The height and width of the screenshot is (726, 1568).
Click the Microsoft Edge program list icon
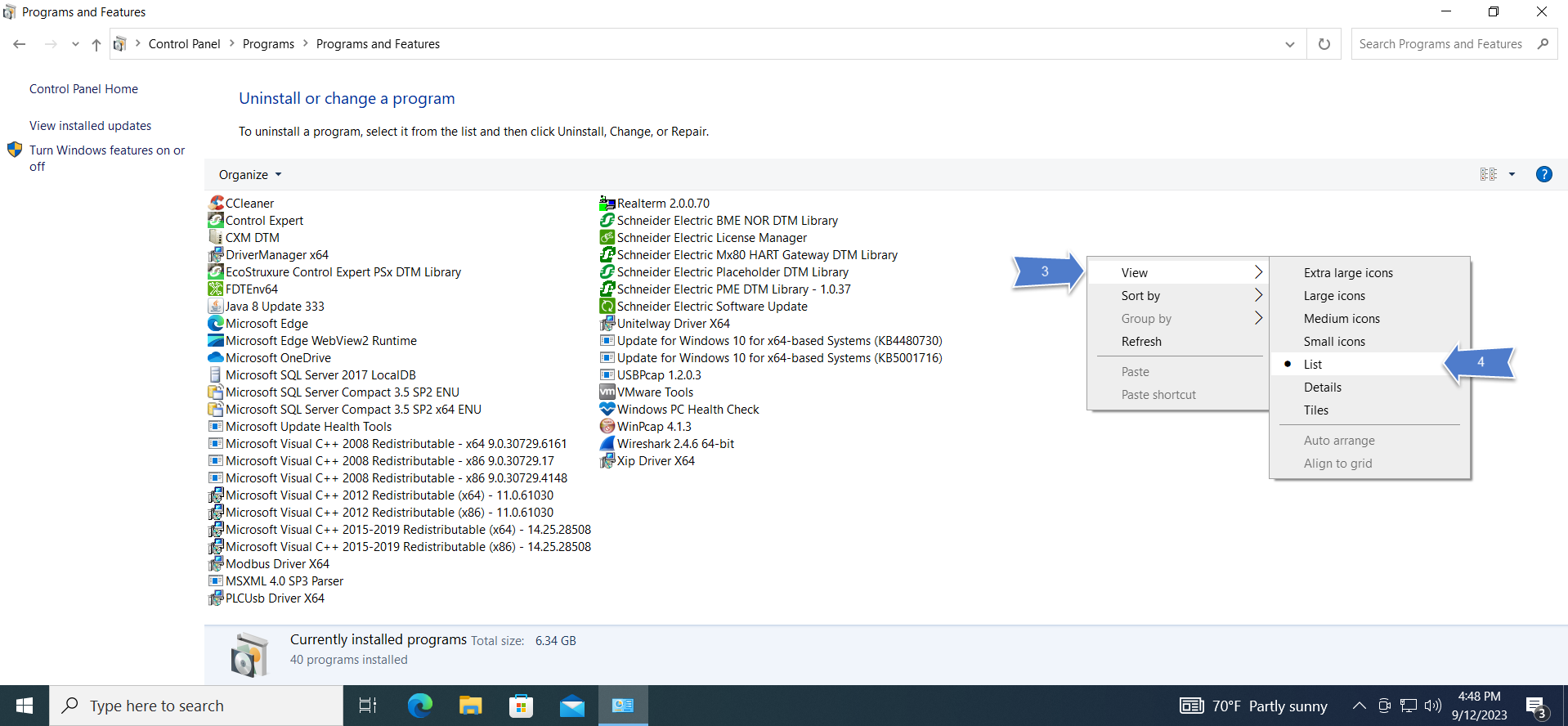(216, 323)
